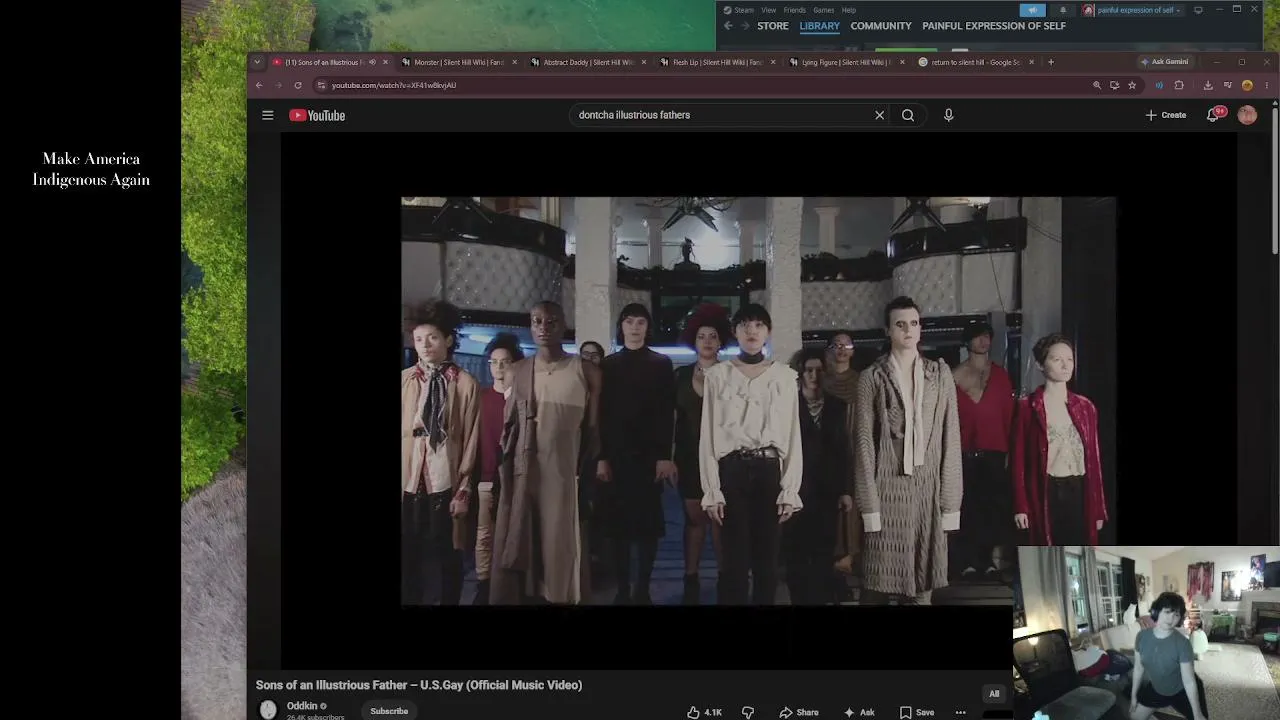
Task: Open a new browser tab
Action: 1050,62
